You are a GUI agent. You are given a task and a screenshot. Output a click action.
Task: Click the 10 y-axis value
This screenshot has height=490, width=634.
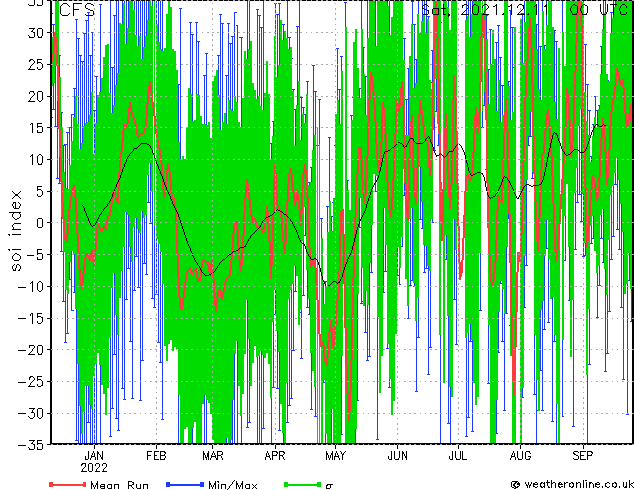tap(36, 159)
